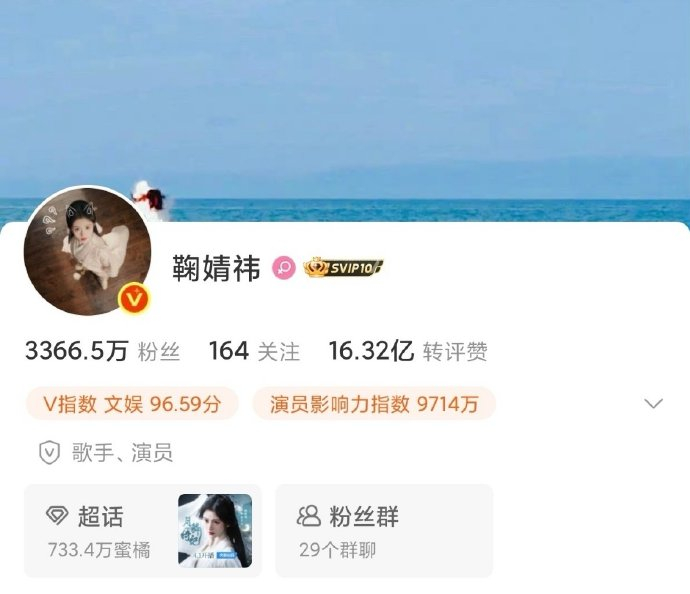The width and height of the screenshot is (690, 594).
Task: Click the pink female gender icon
Action: point(284,268)
